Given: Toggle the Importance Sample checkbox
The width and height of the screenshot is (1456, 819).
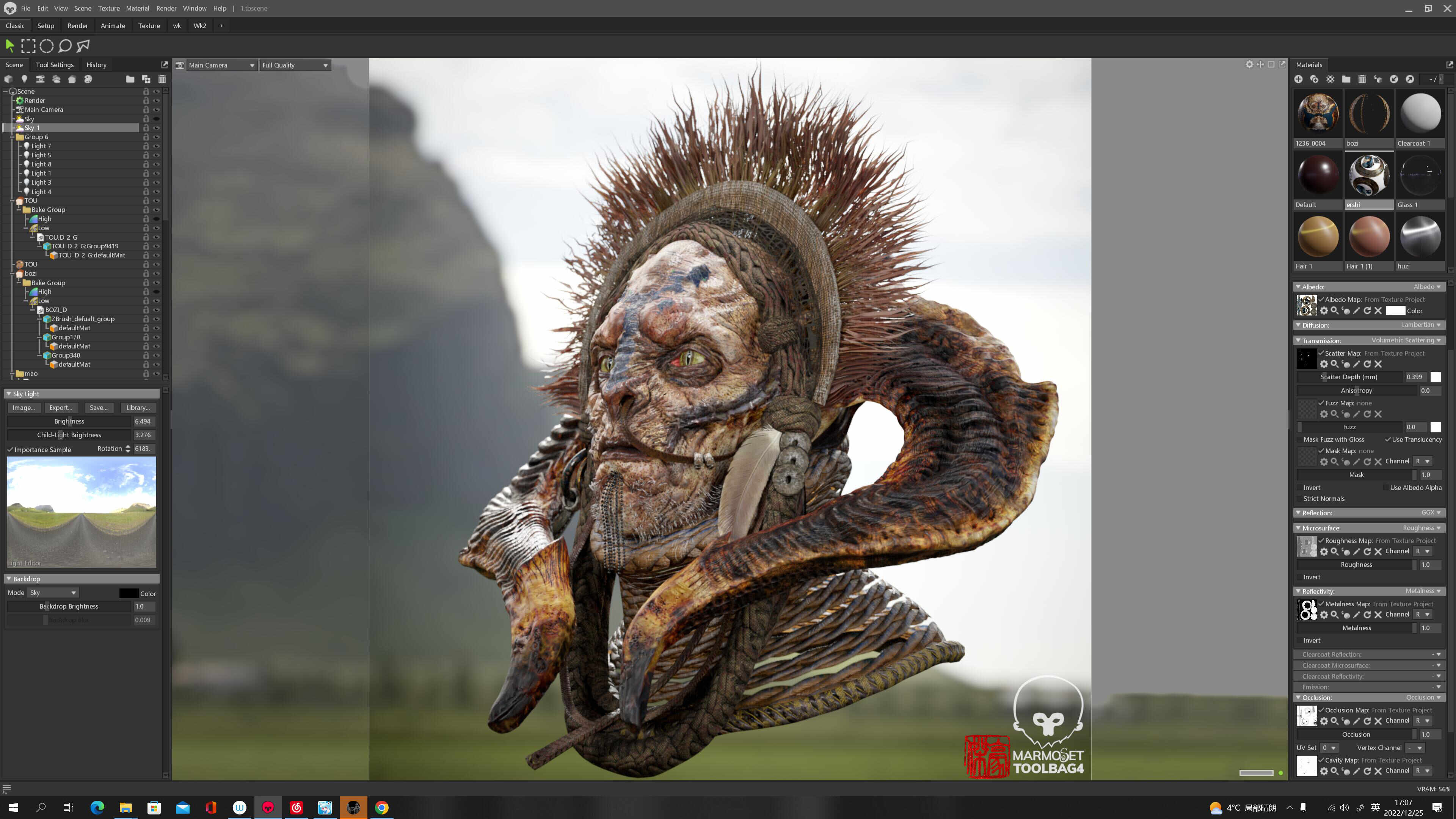Looking at the screenshot, I should coord(10,450).
